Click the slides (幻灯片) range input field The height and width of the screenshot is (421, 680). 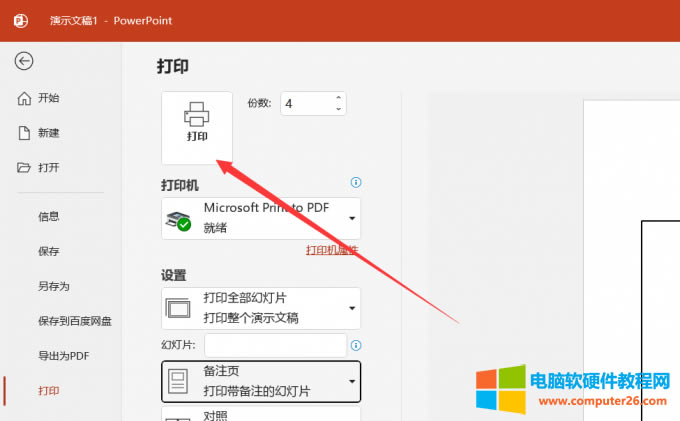pyautogui.click(x=275, y=345)
